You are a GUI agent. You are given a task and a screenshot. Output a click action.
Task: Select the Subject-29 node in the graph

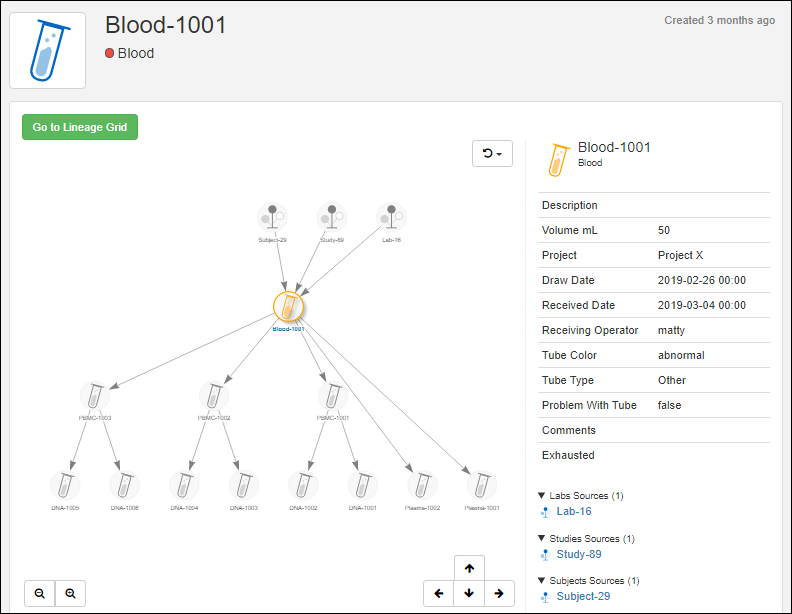click(x=272, y=217)
